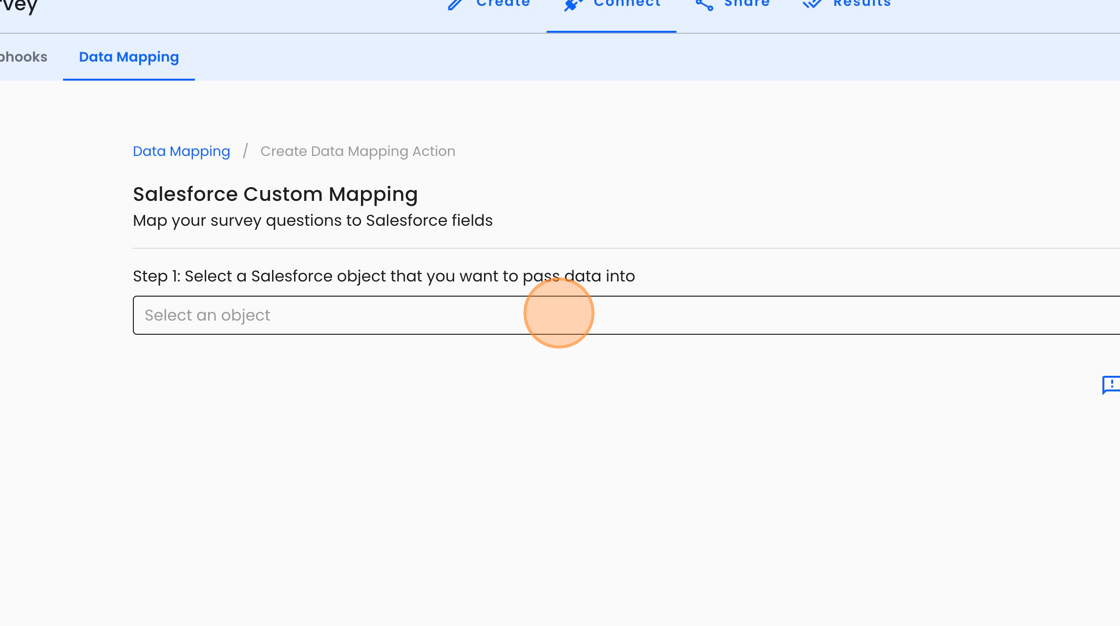Click the survey title at top left
This screenshot has height=626, width=1120.
coord(18,6)
